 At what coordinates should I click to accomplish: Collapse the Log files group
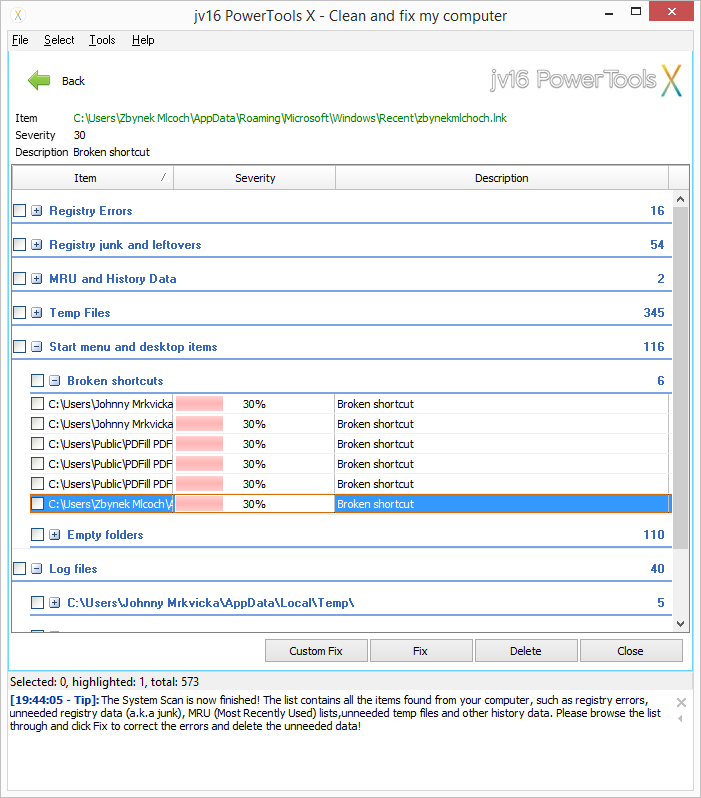click(37, 568)
